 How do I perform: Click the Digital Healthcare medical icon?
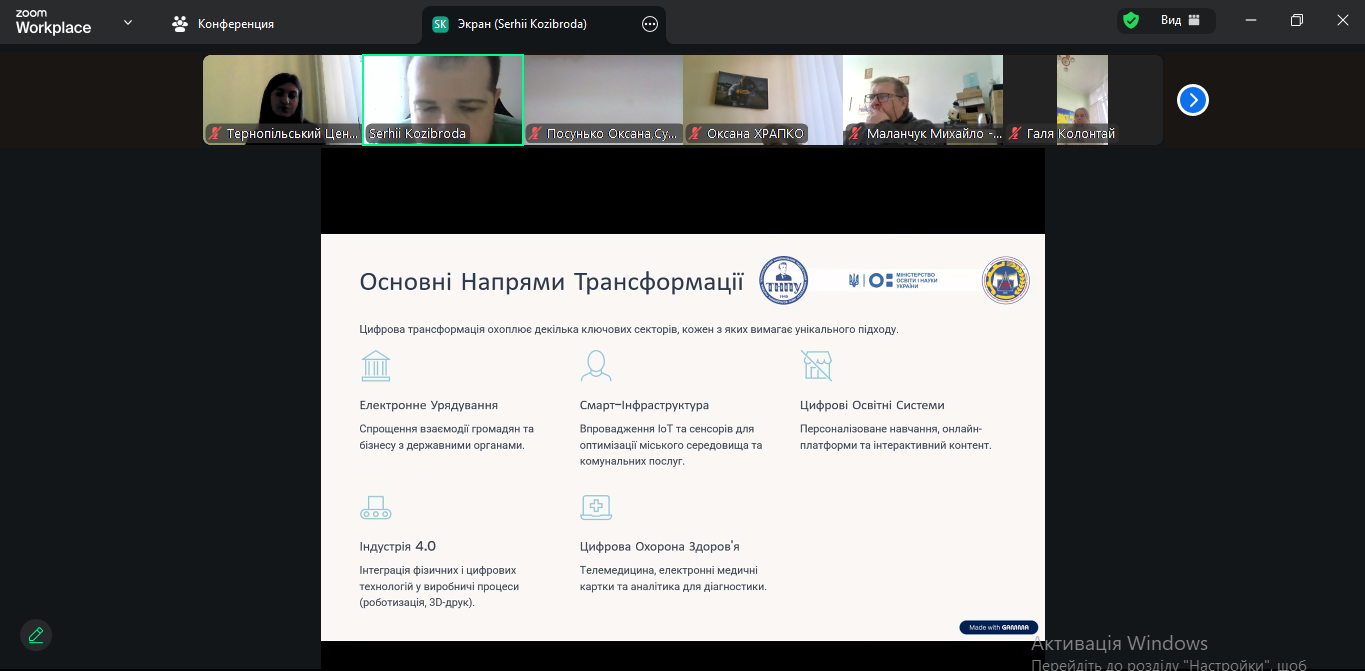(596, 508)
